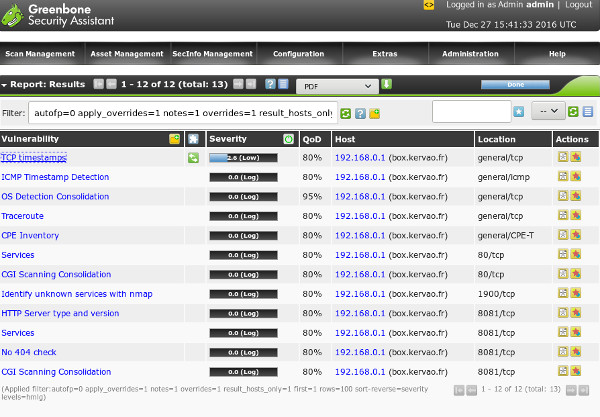The width and height of the screenshot is (600, 417).
Task: Sort results by the Severity column header
Action: [x=228, y=139]
